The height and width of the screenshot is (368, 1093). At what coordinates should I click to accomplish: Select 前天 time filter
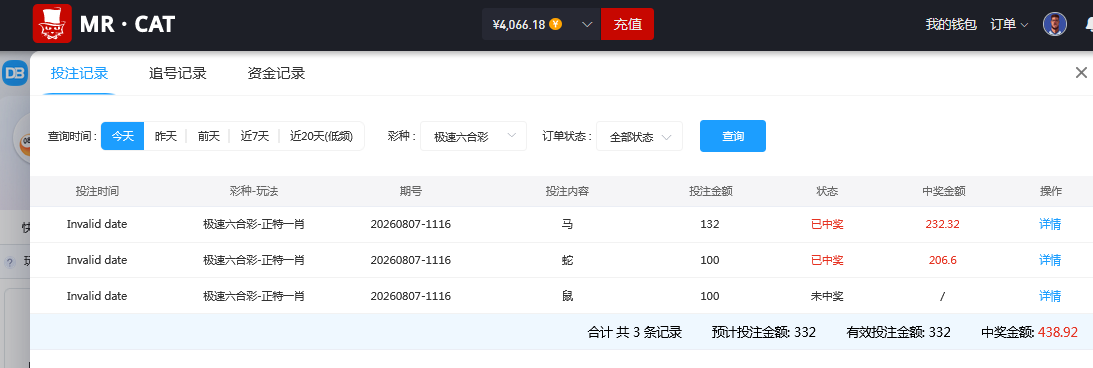pos(208,136)
